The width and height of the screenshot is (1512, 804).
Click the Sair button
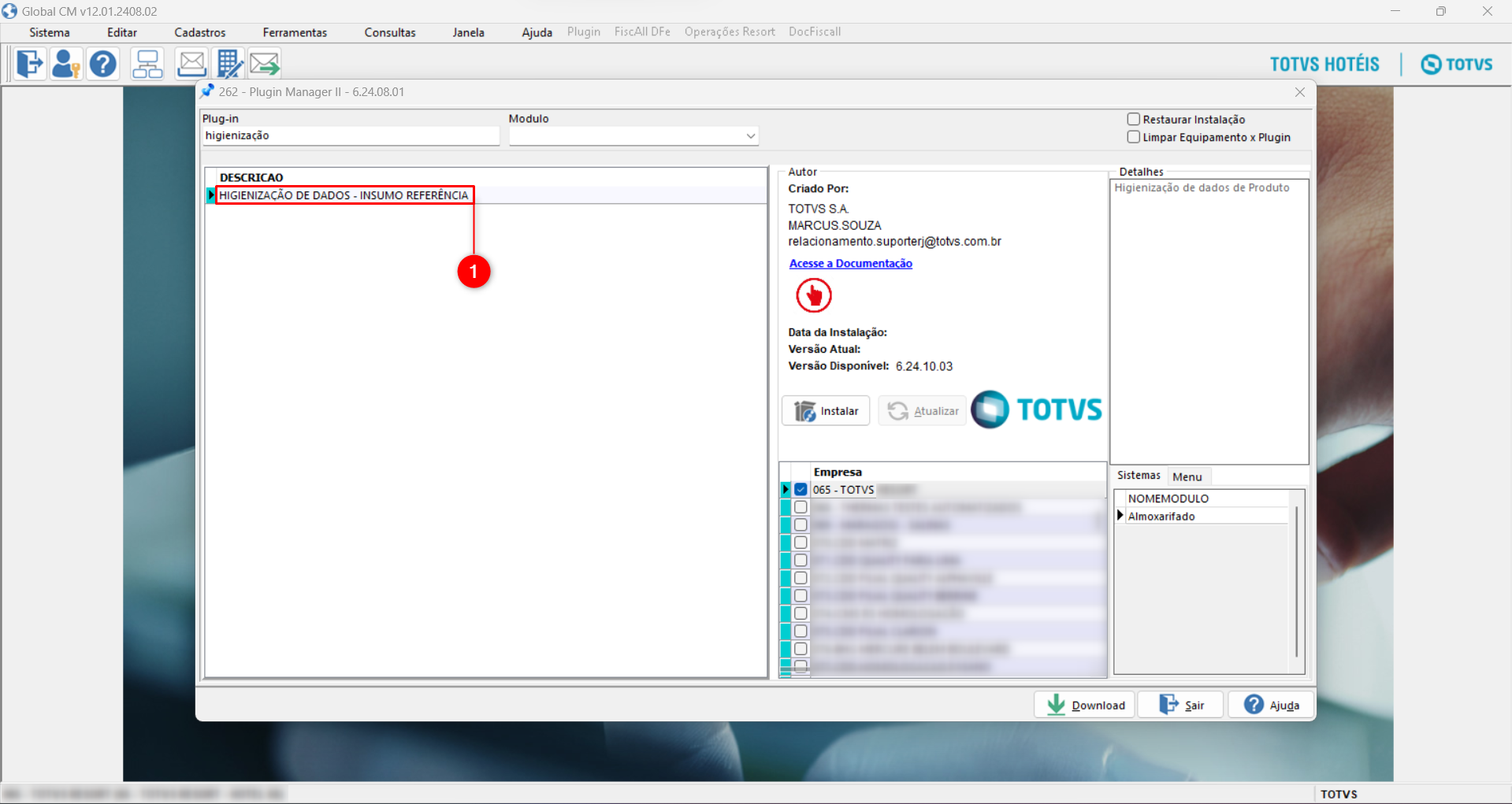pos(1181,705)
